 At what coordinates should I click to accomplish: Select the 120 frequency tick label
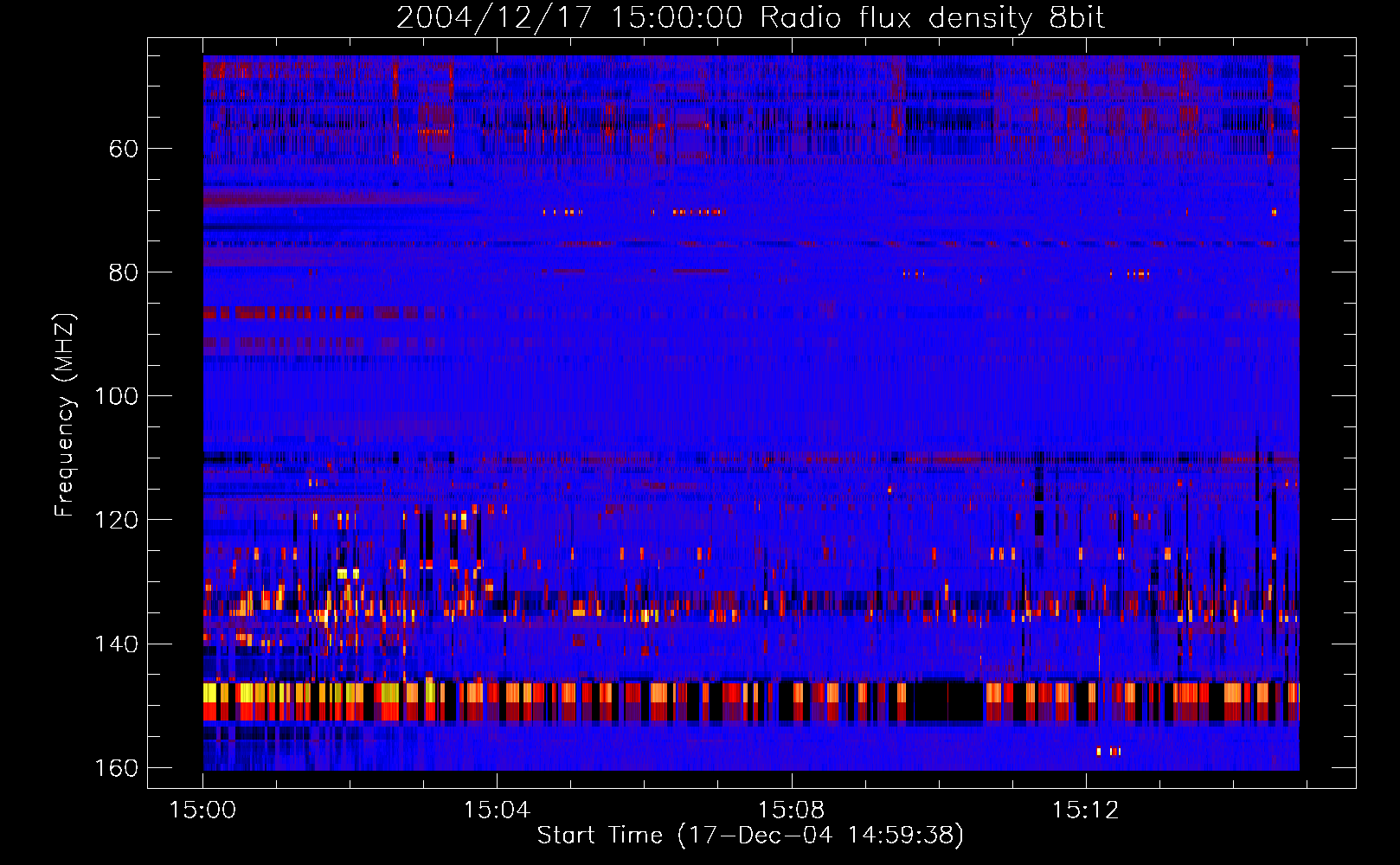(x=117, y=520)
